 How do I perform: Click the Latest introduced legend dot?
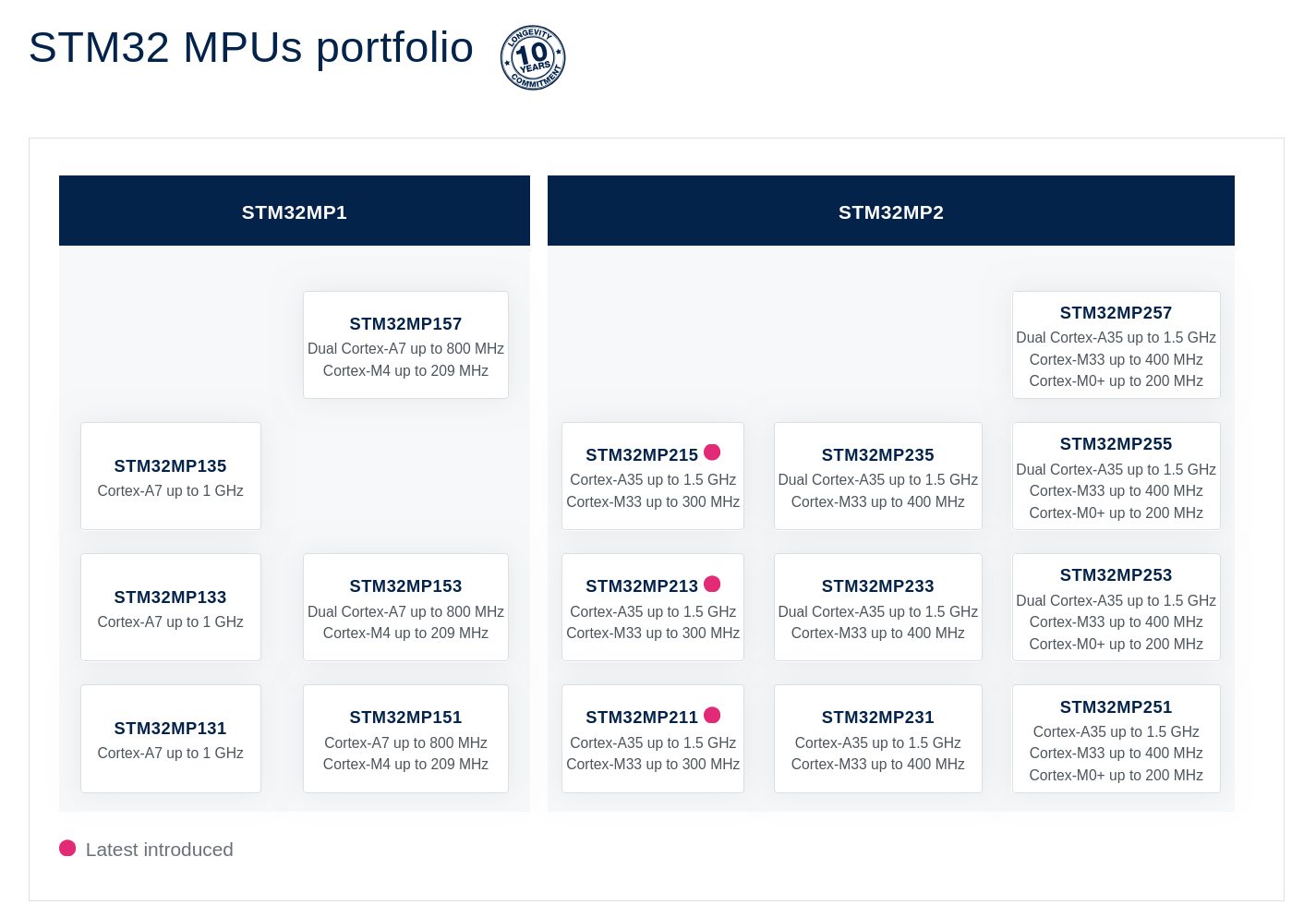(x=67, y=848)
